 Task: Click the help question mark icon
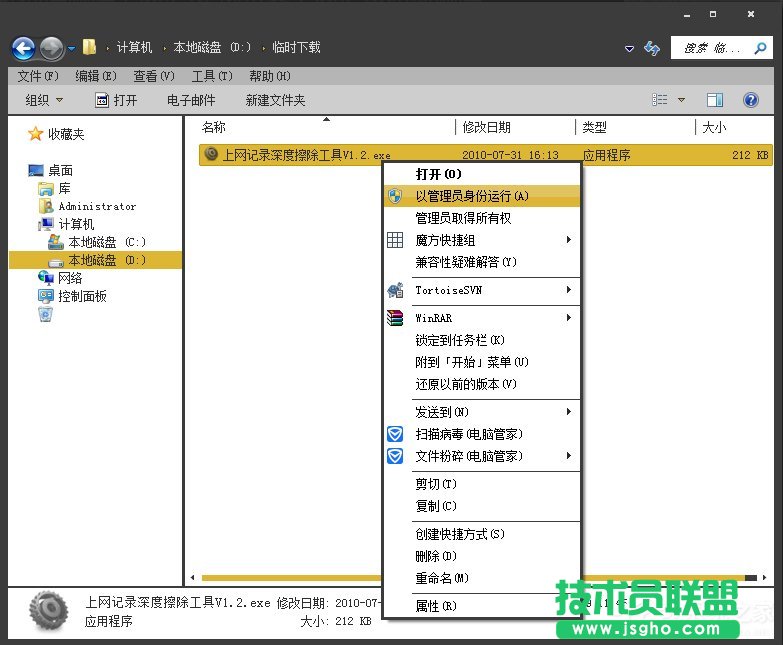(x=750, y=100)
